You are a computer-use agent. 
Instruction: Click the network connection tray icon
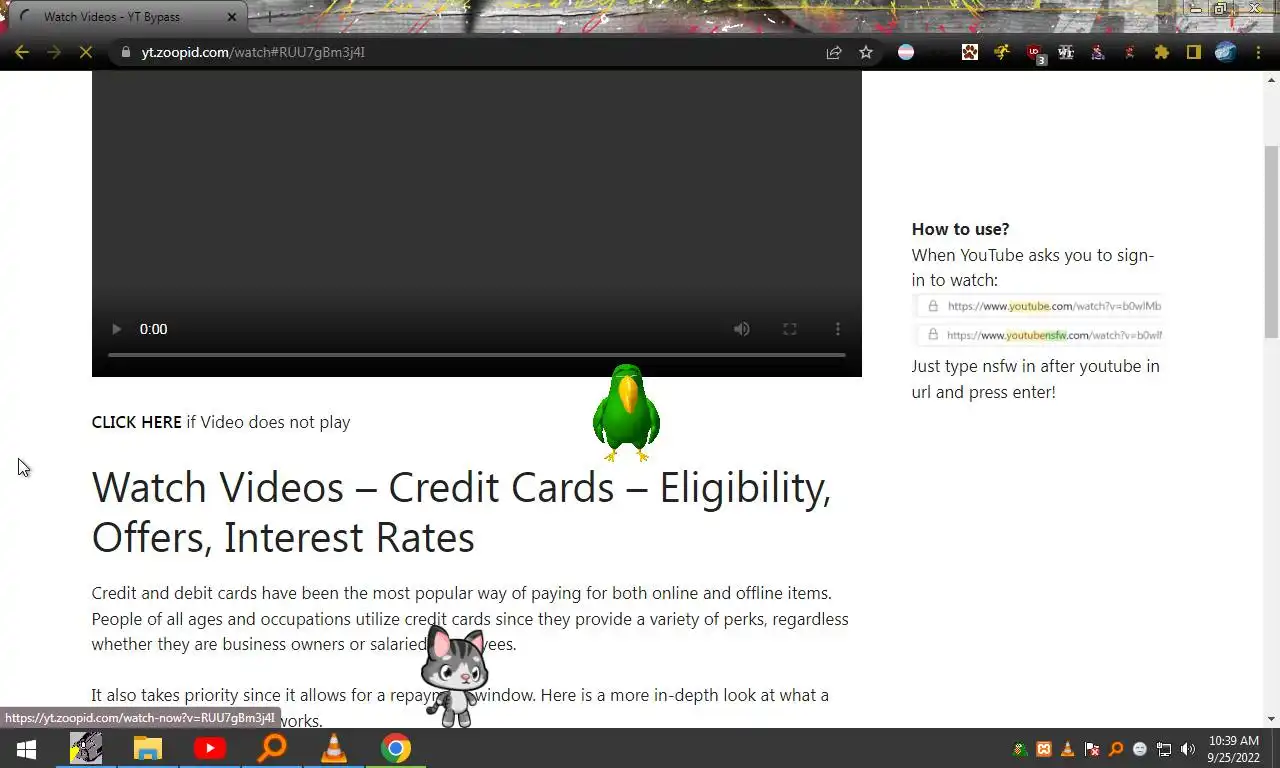point(1164,749)
